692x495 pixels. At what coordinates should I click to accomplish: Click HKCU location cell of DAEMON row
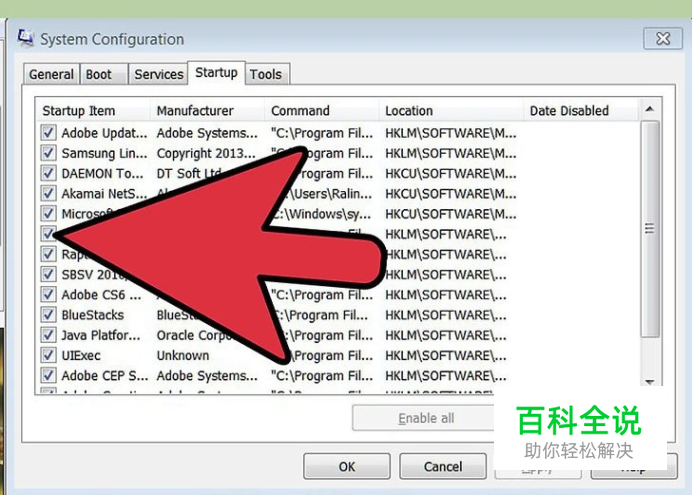(451, 173)
